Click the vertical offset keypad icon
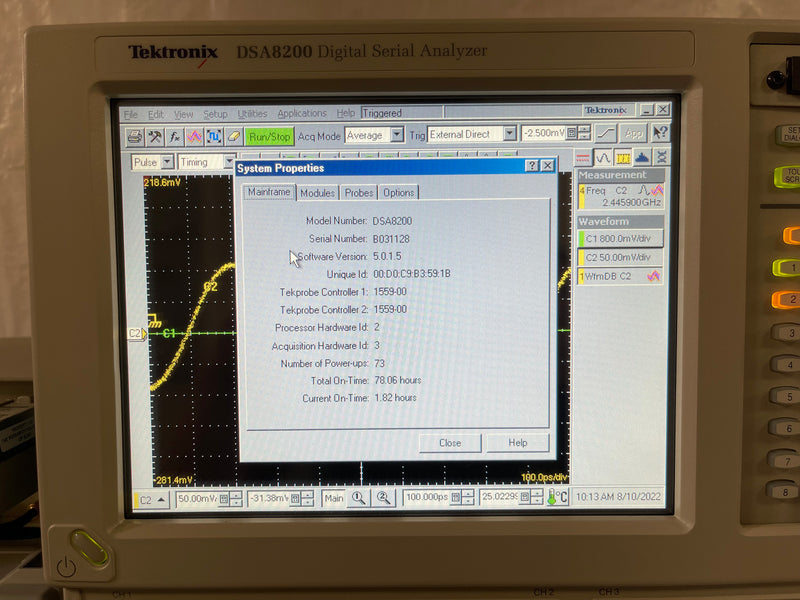This screenshot has width=800, height=600. (294, 499)
